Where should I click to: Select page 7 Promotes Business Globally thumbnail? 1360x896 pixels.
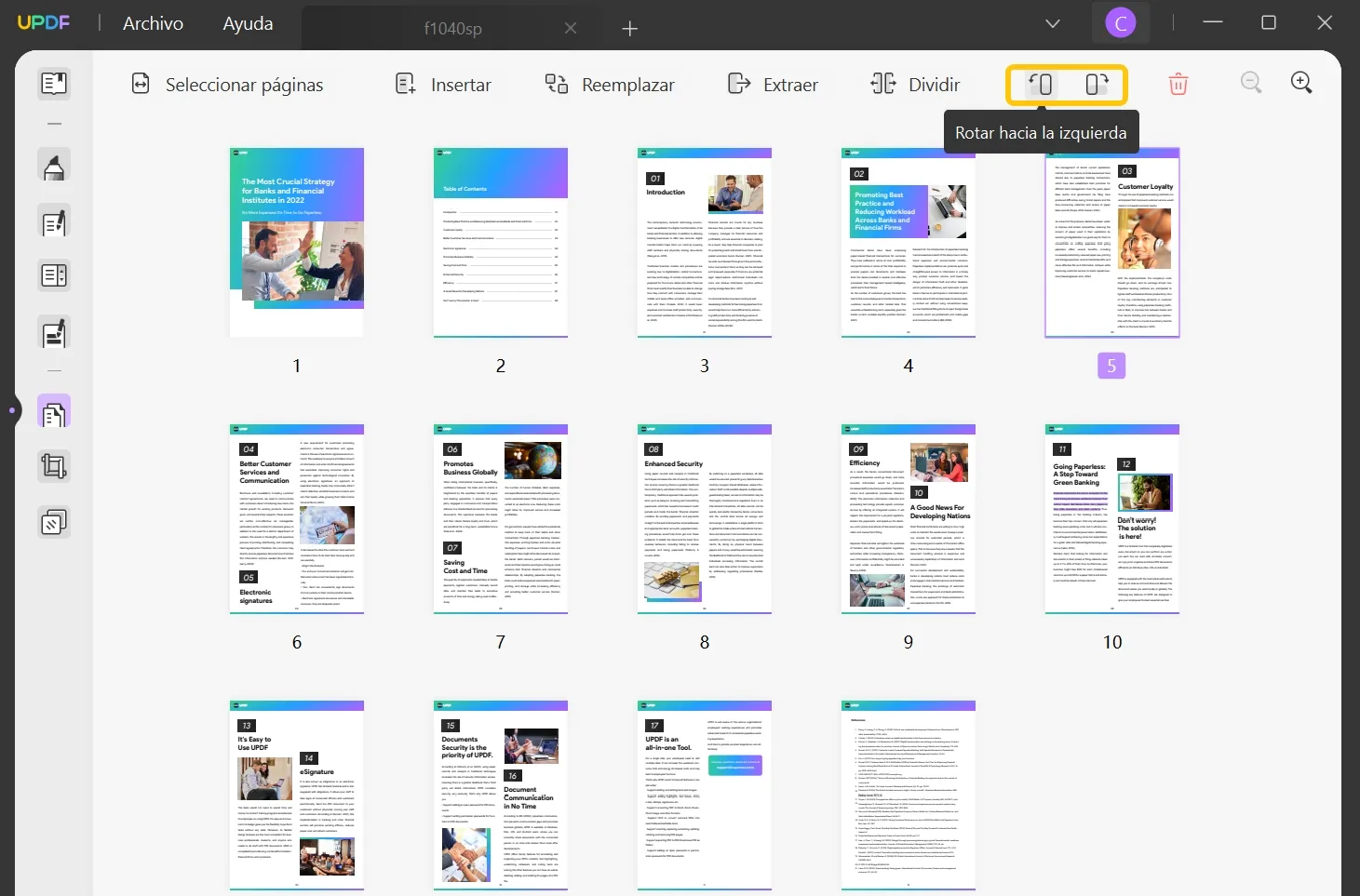point(501,518)
